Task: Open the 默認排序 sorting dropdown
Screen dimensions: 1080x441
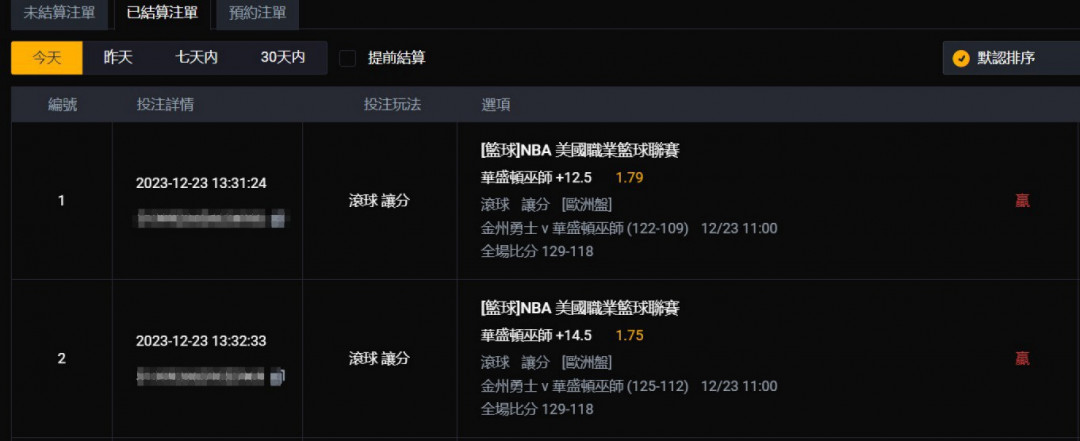Action: pyautogui.click(x=1011, y=59)
